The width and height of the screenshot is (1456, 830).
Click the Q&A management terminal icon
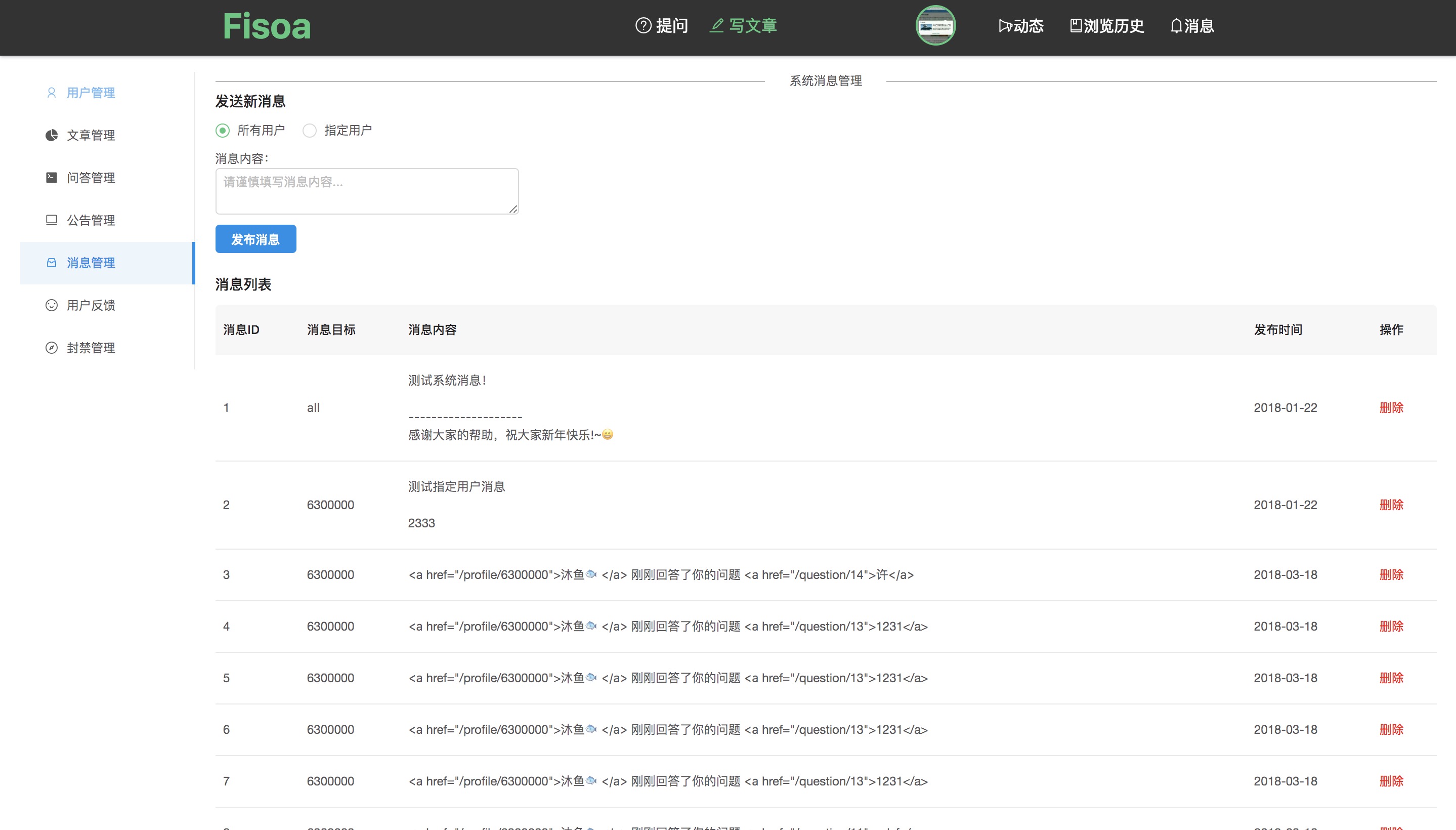[x=51, y=178]
